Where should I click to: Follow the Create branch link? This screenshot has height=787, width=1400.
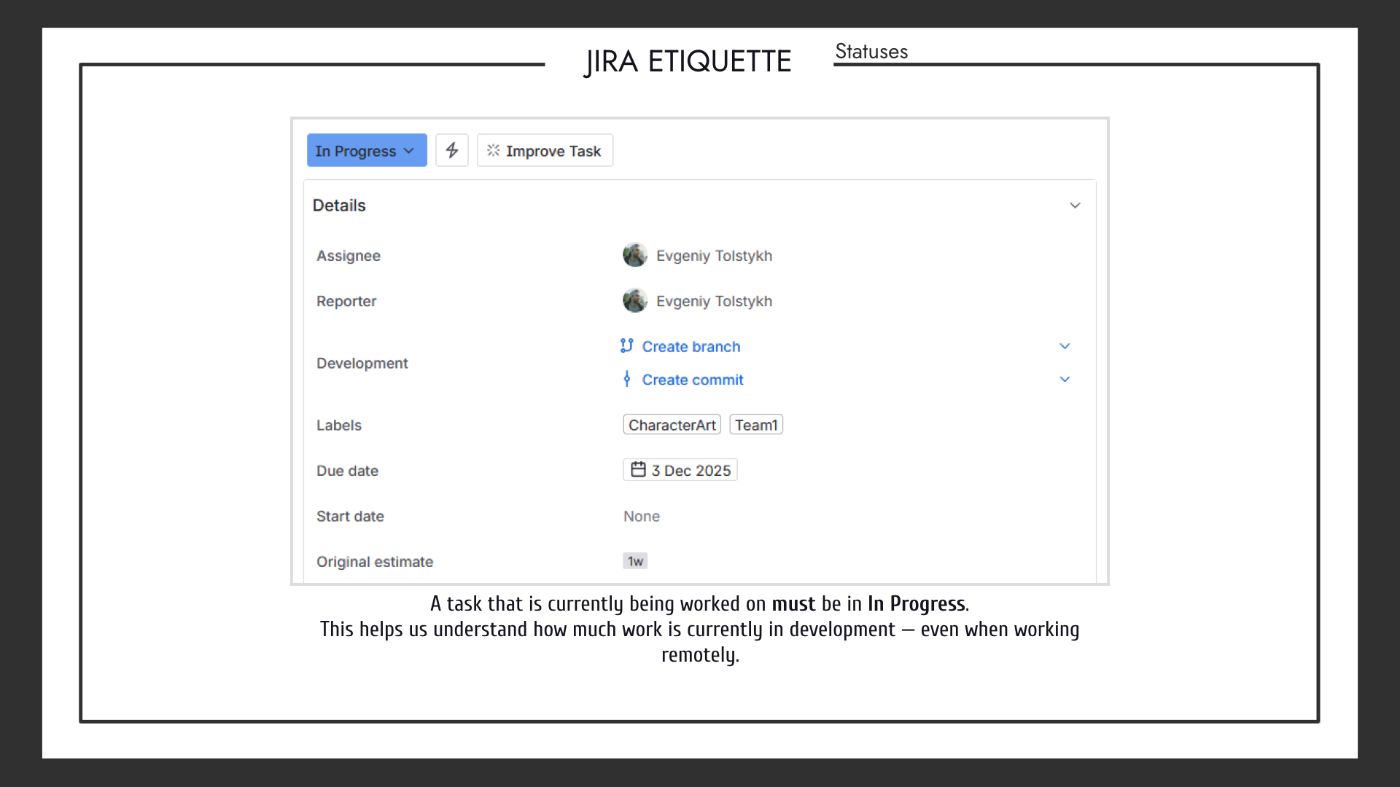(691, 347)
